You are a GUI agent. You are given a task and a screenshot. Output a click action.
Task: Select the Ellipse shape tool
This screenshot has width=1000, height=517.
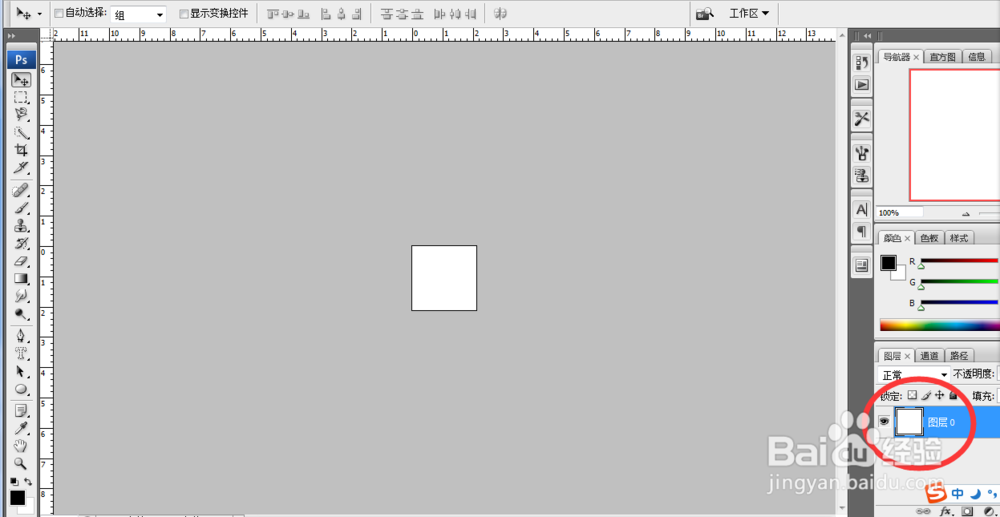[21, 388]
